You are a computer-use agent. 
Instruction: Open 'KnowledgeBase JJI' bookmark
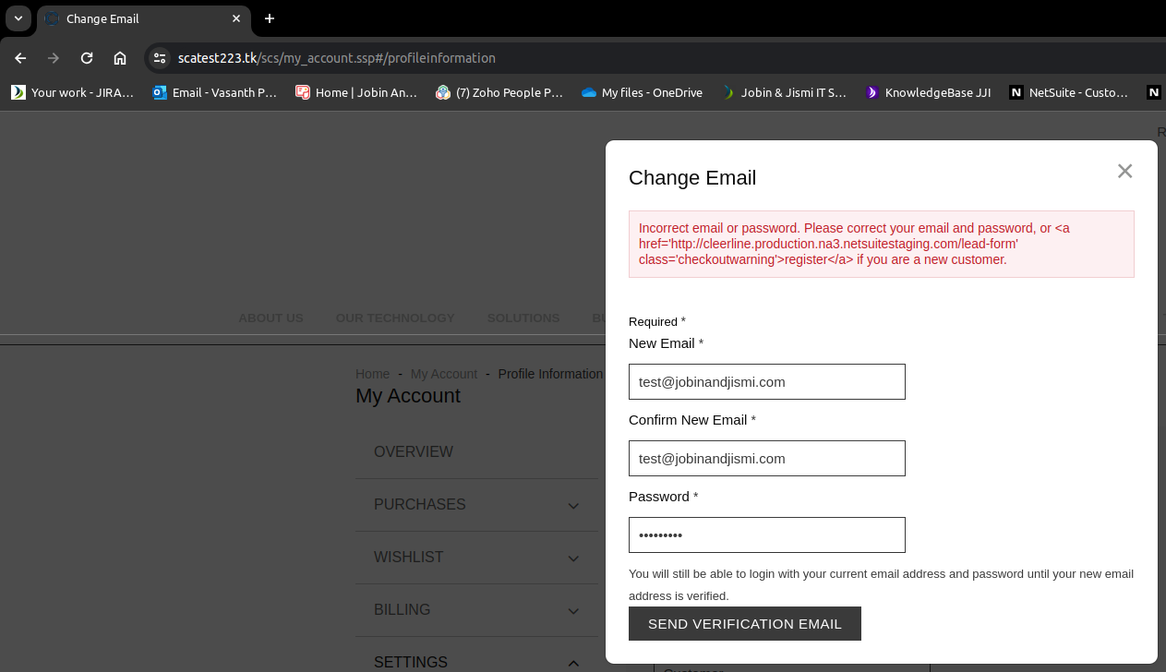tap(928, 92)
